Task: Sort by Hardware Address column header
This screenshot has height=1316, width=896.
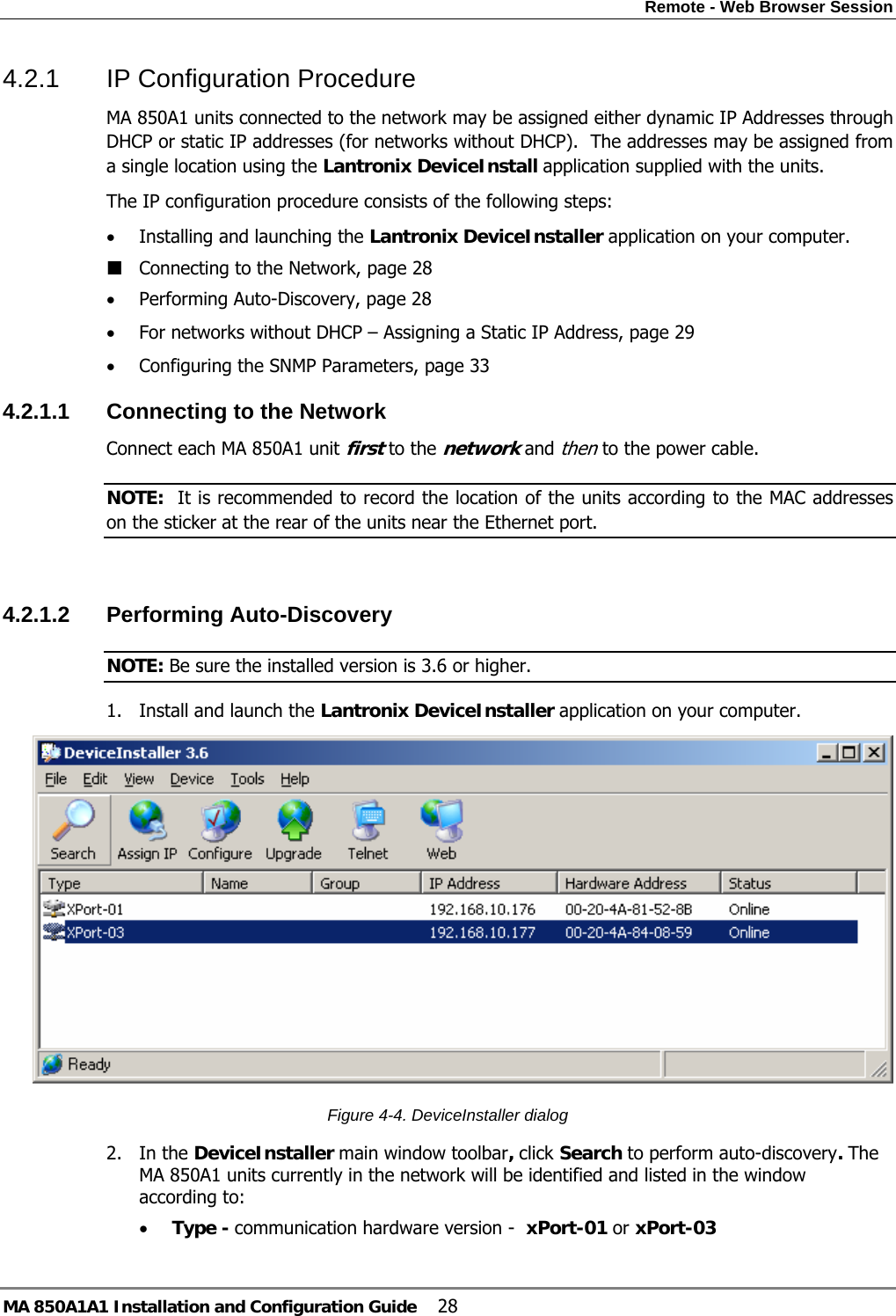Action: pyautogui.click(x=639, y=882)
